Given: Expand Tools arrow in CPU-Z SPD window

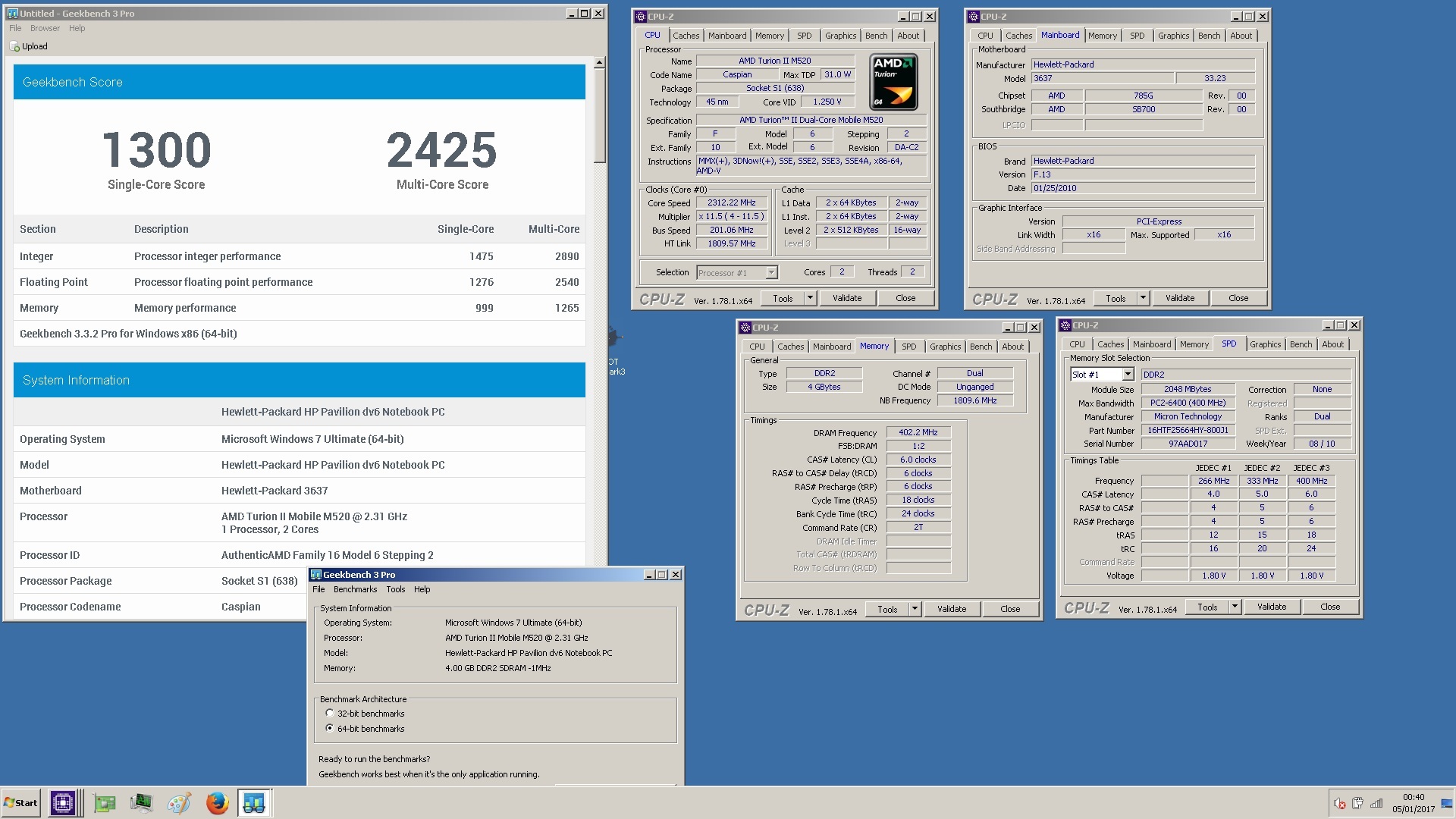Looking at the screenshot, I should tap(1235, 607).
